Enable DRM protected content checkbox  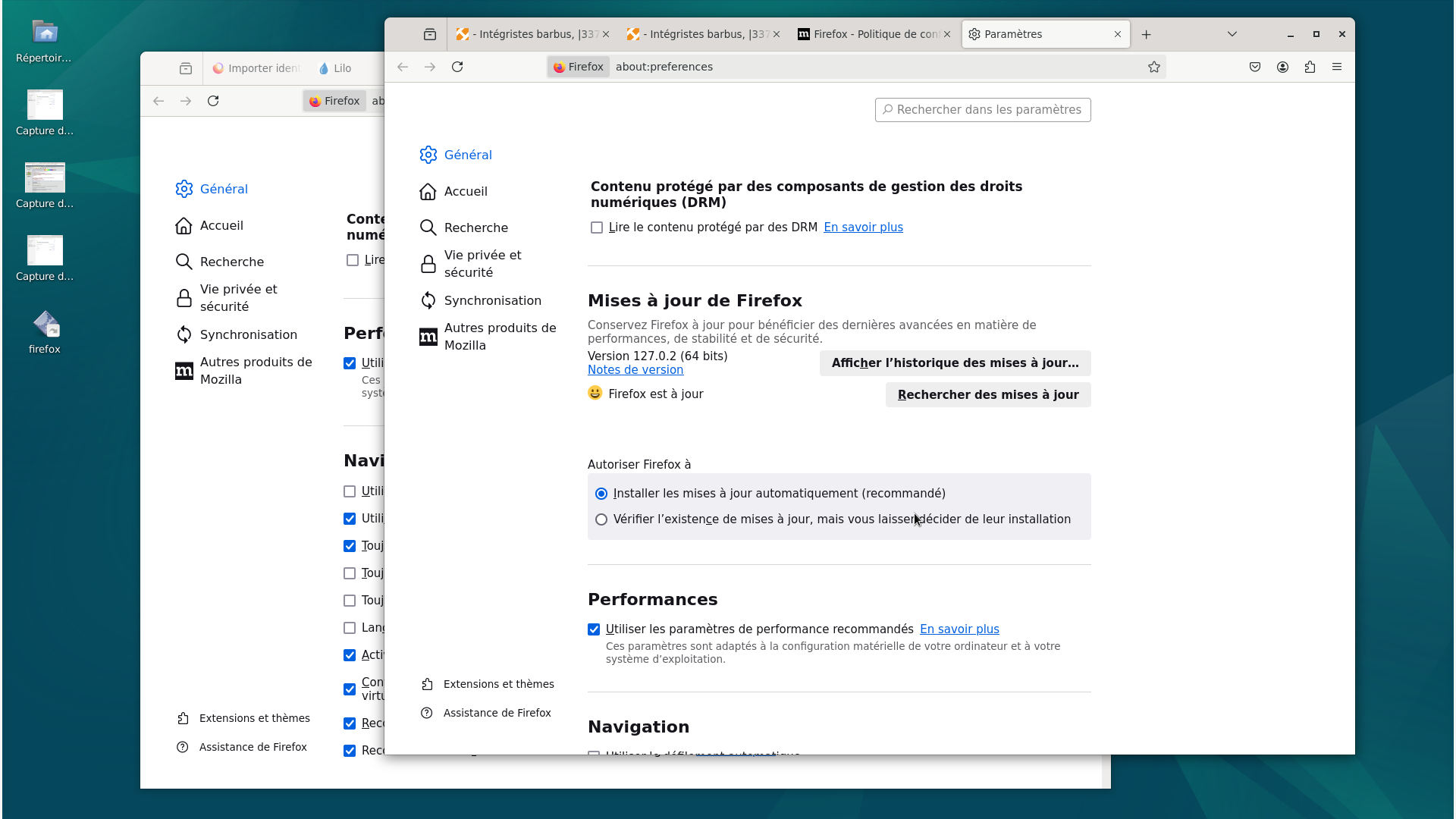point(597,227)
